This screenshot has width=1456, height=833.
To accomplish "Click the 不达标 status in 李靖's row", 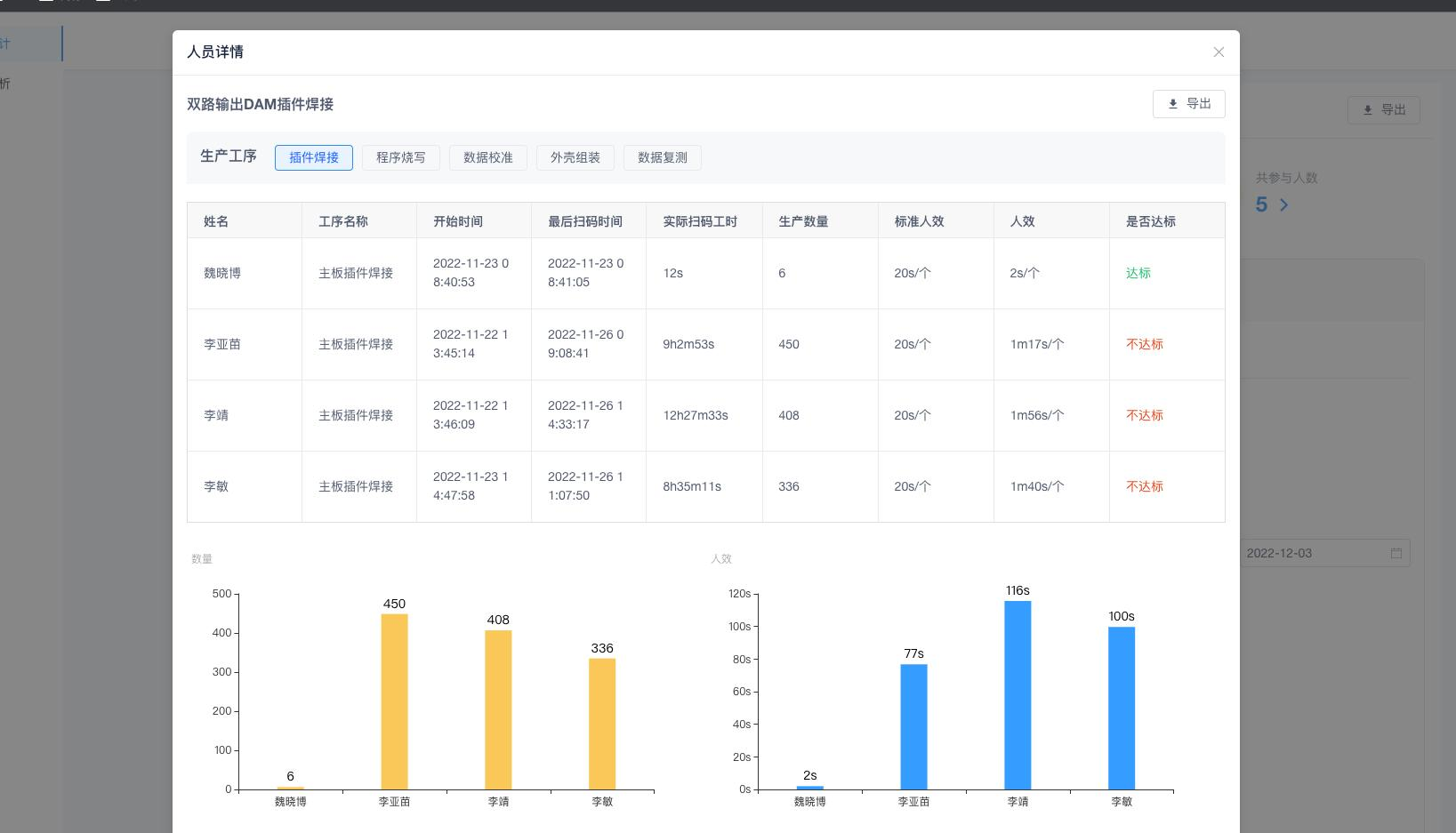I will [x=1145, y=415].
